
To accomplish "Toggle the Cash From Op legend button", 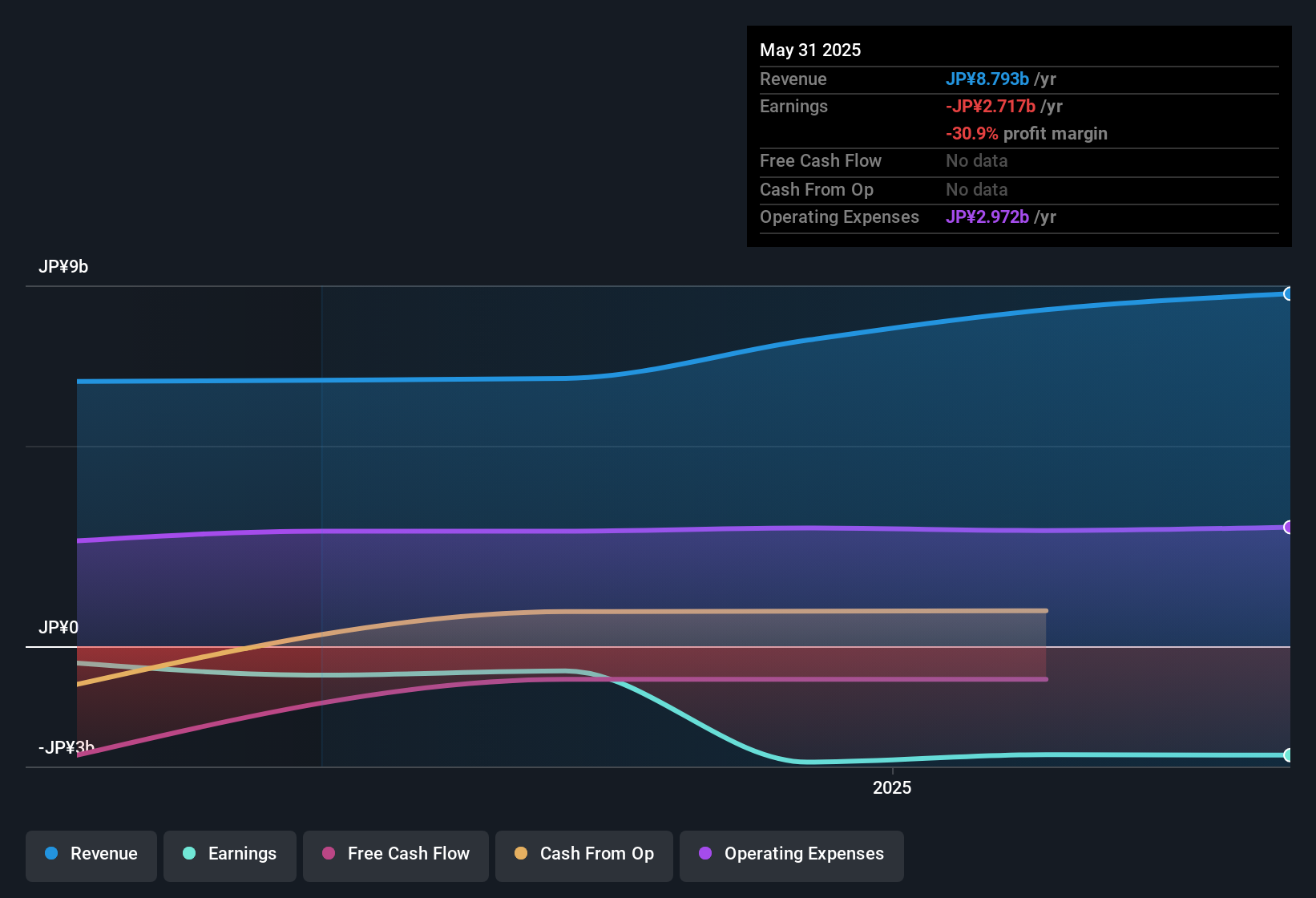I will pyautogui.click(x=584, y=855).
